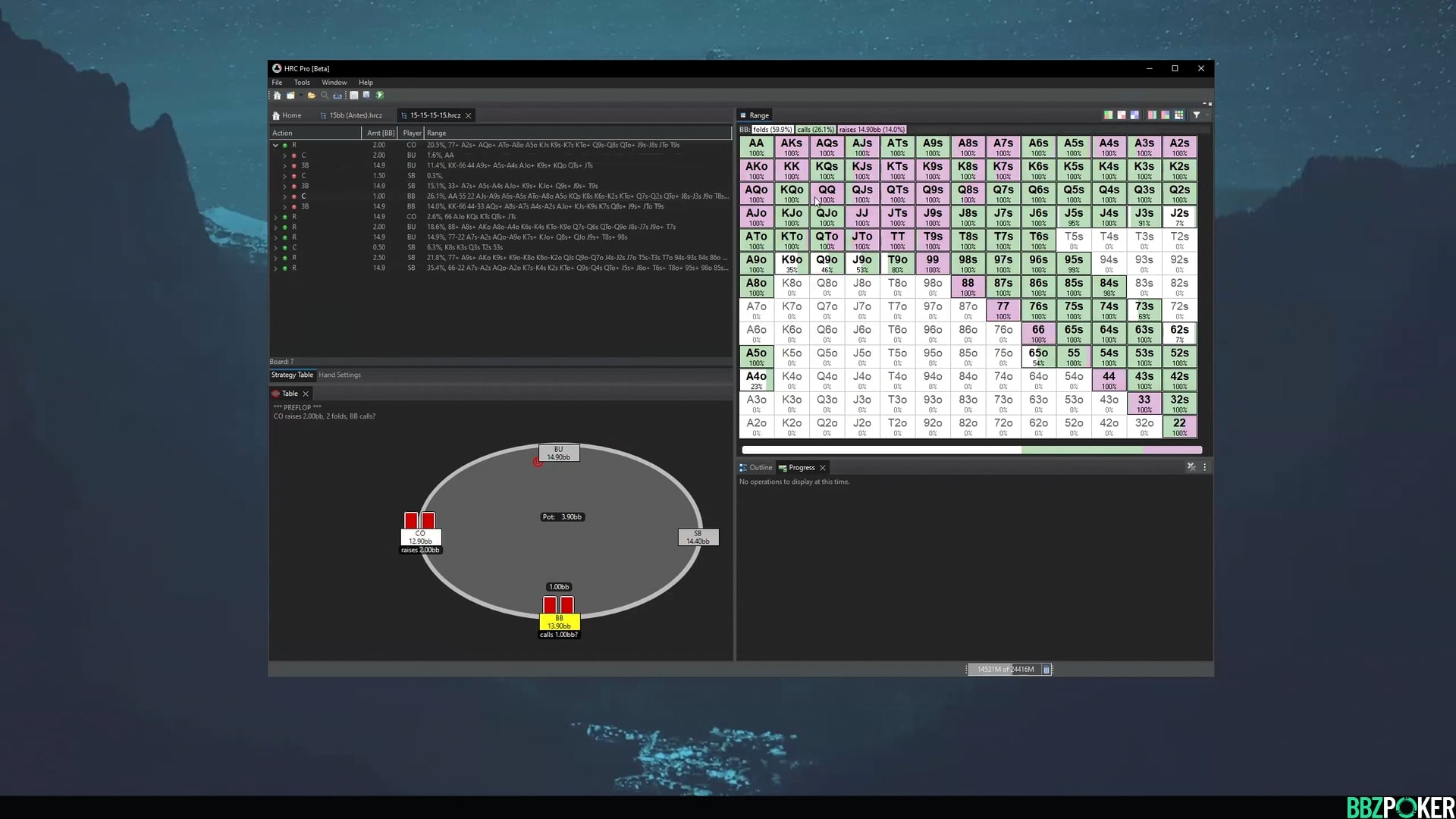Open the Home screen toolbar icon
This screenshot has height=819, width=1456.
pos(278,95)
